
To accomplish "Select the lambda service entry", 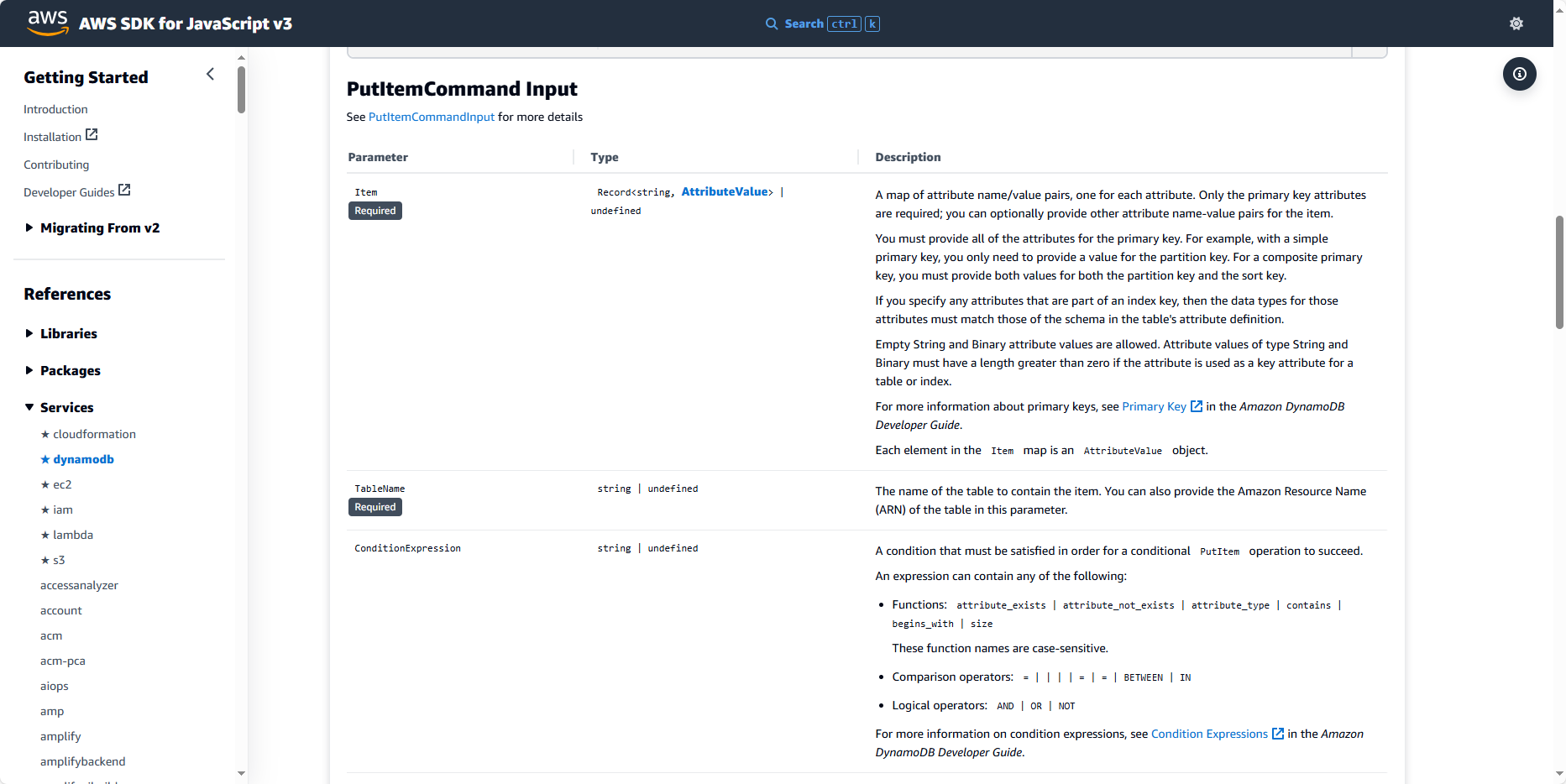I will pos(73,535).
